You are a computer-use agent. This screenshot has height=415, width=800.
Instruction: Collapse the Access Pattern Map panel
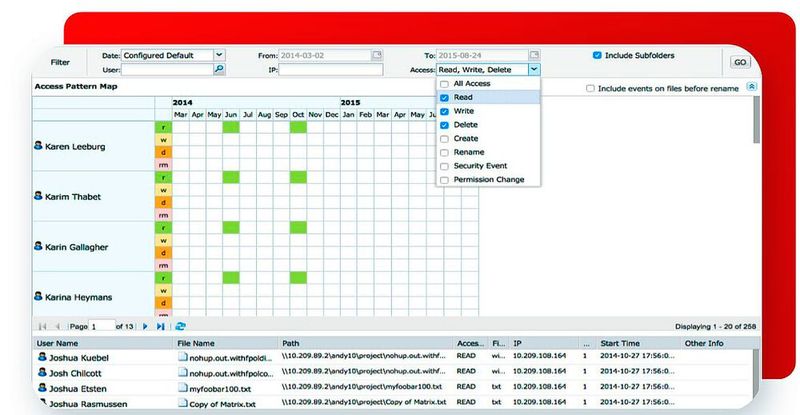751,87
